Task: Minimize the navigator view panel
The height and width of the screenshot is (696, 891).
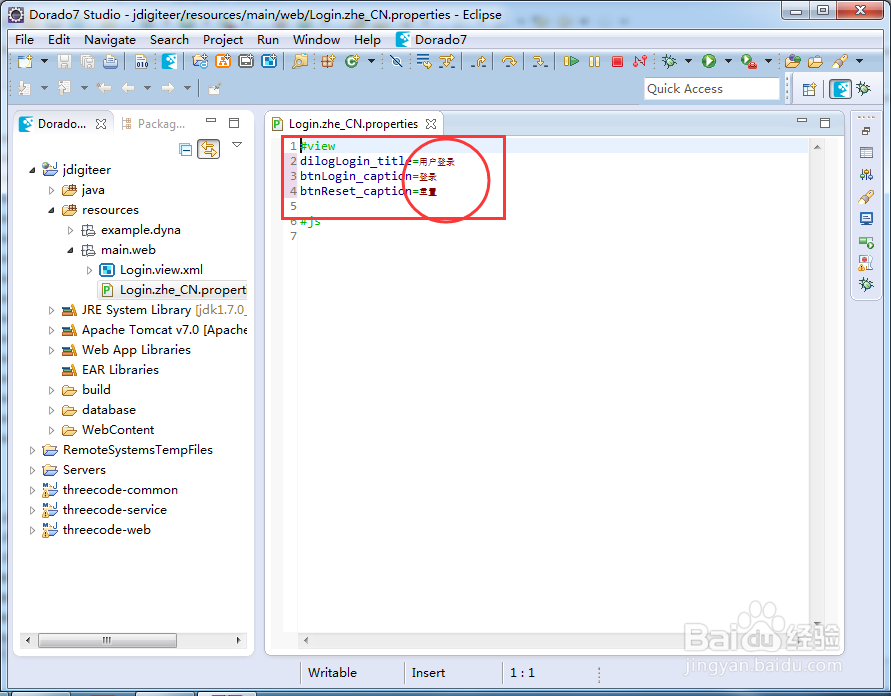Action: pos(211,121)
